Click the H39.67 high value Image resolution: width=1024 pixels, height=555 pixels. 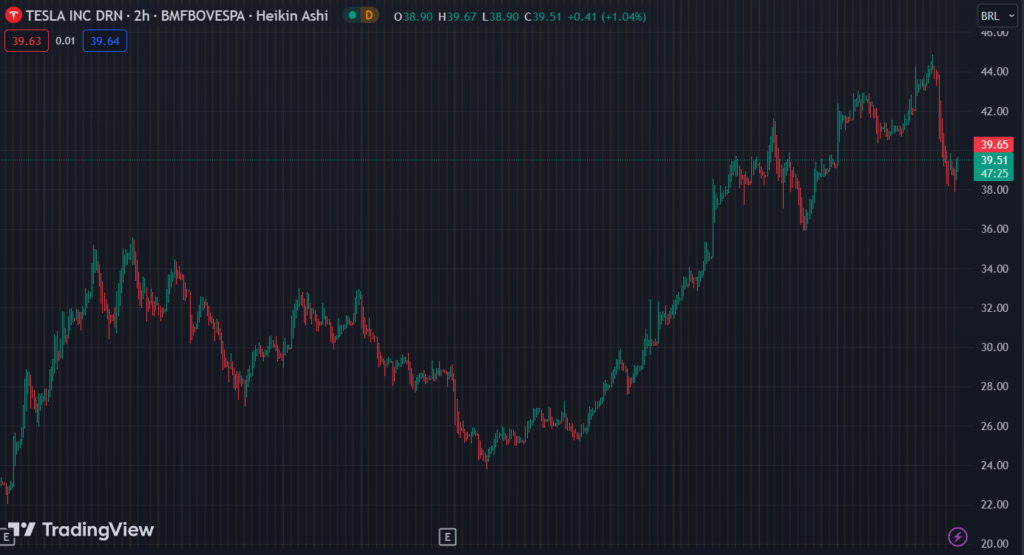tap(458, 17)
